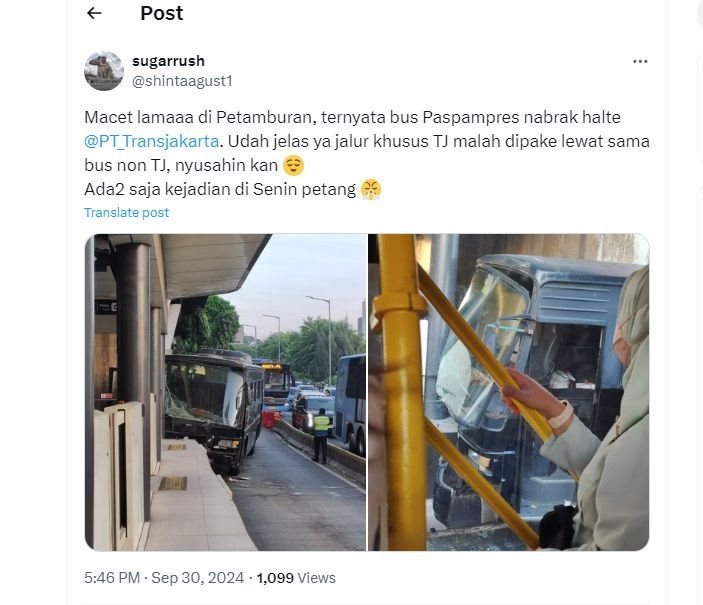
Task: Click the relieved face emoji after 'nyusahin kan'
Action: click(294, 165)
